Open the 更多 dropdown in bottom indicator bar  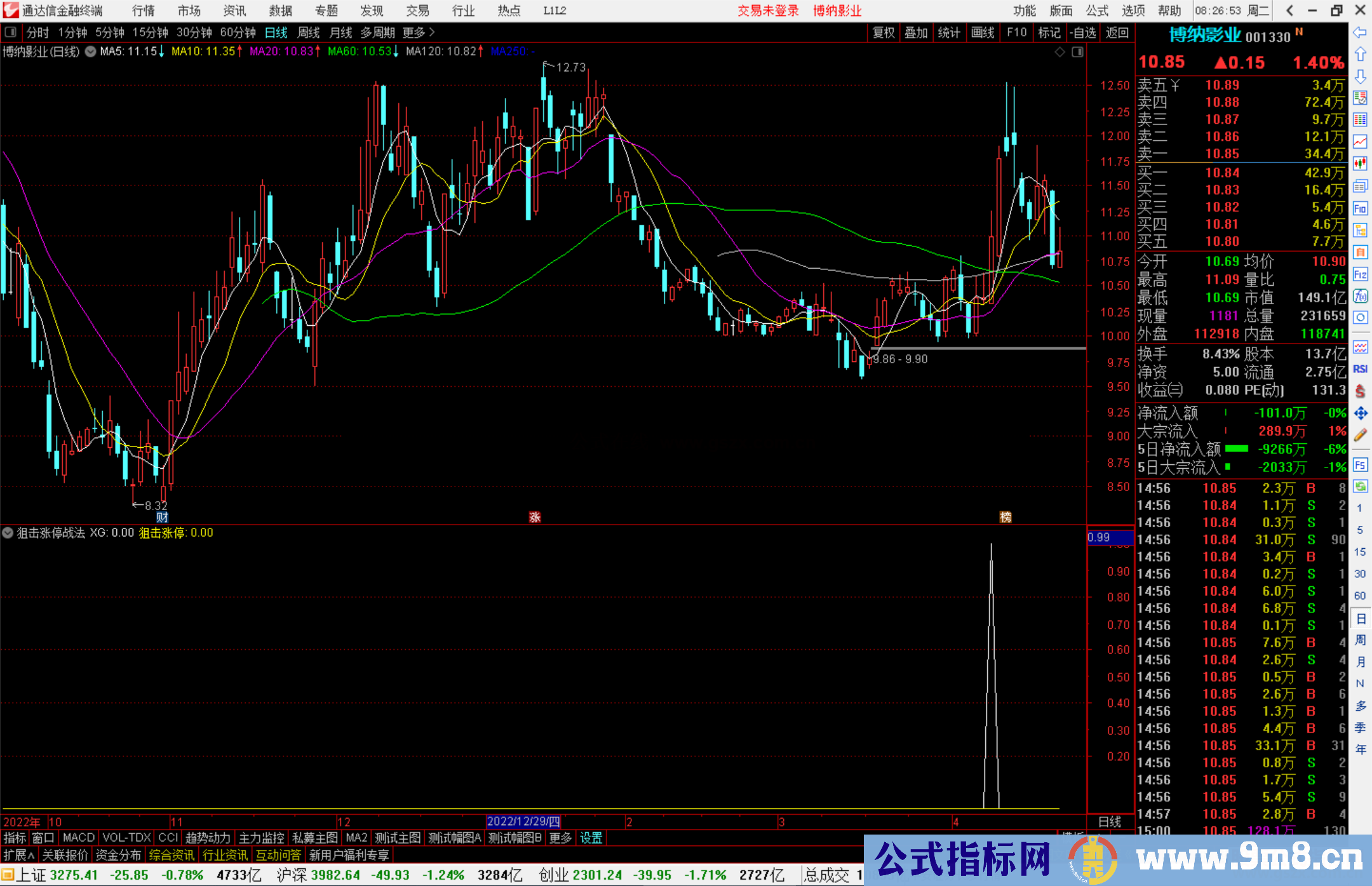560,838
